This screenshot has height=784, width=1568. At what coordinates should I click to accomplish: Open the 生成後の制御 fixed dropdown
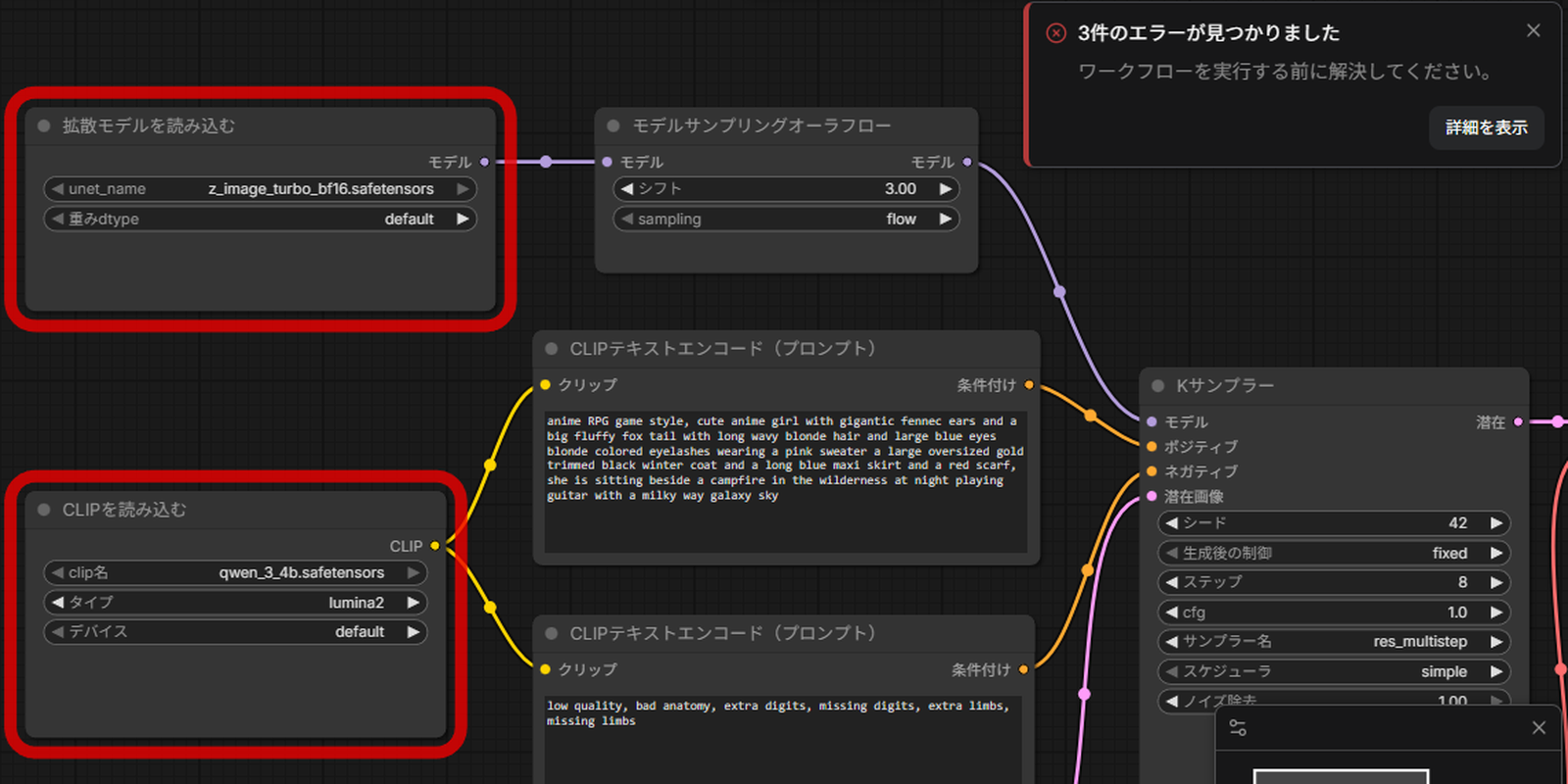(x=1334, y=553)
